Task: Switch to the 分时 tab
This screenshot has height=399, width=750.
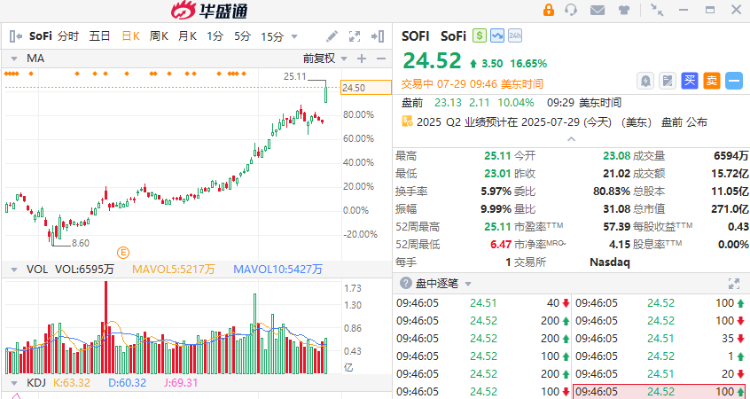Action: tap(68, 36)
